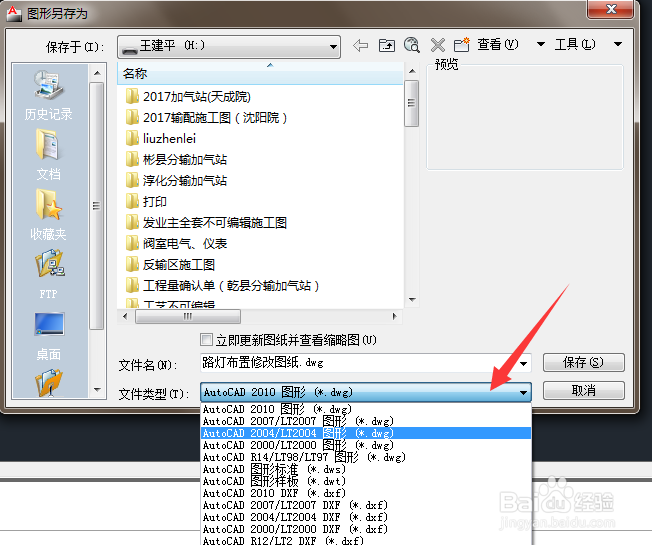652x545 pixels.
Task: Select AutoCAD 2000/LT2000 DXF option
Action: pyautogui.click(x=366, y=529)
